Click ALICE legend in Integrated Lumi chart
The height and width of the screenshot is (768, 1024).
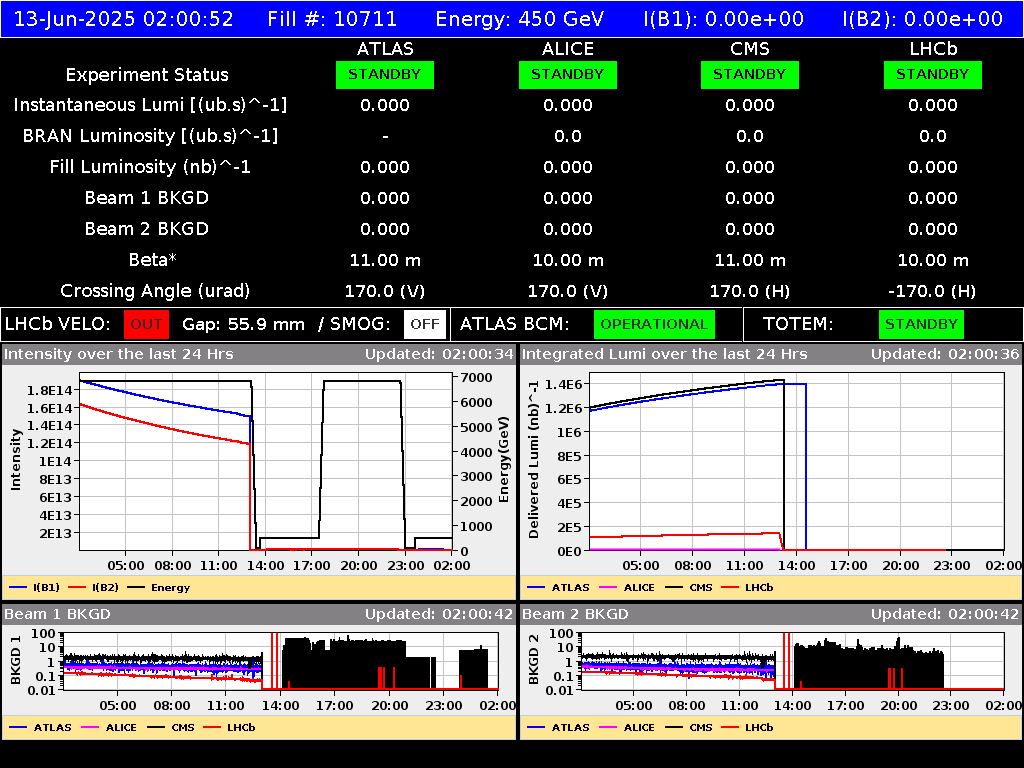click(627, 588)
